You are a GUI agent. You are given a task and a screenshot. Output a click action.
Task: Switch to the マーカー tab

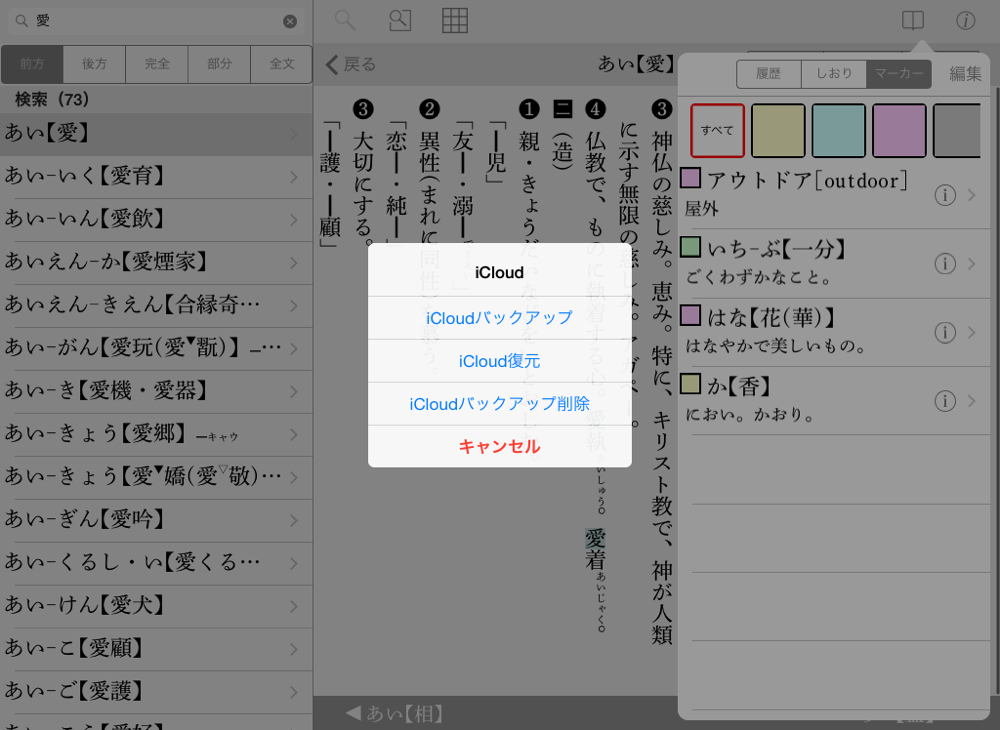coord(899,74)
